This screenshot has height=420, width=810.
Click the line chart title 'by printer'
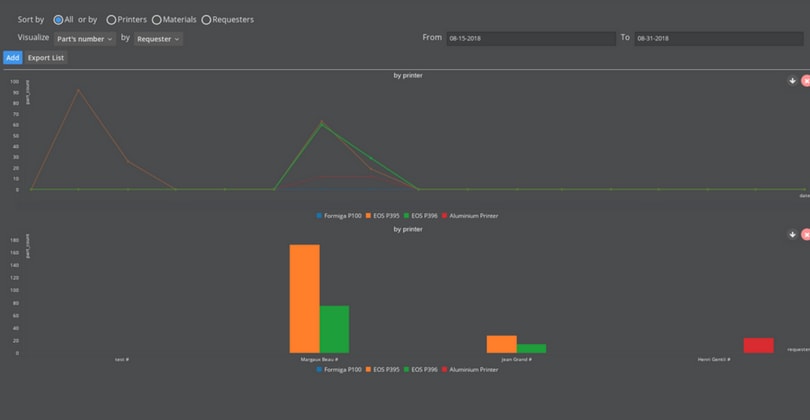(x=408, y=75)
